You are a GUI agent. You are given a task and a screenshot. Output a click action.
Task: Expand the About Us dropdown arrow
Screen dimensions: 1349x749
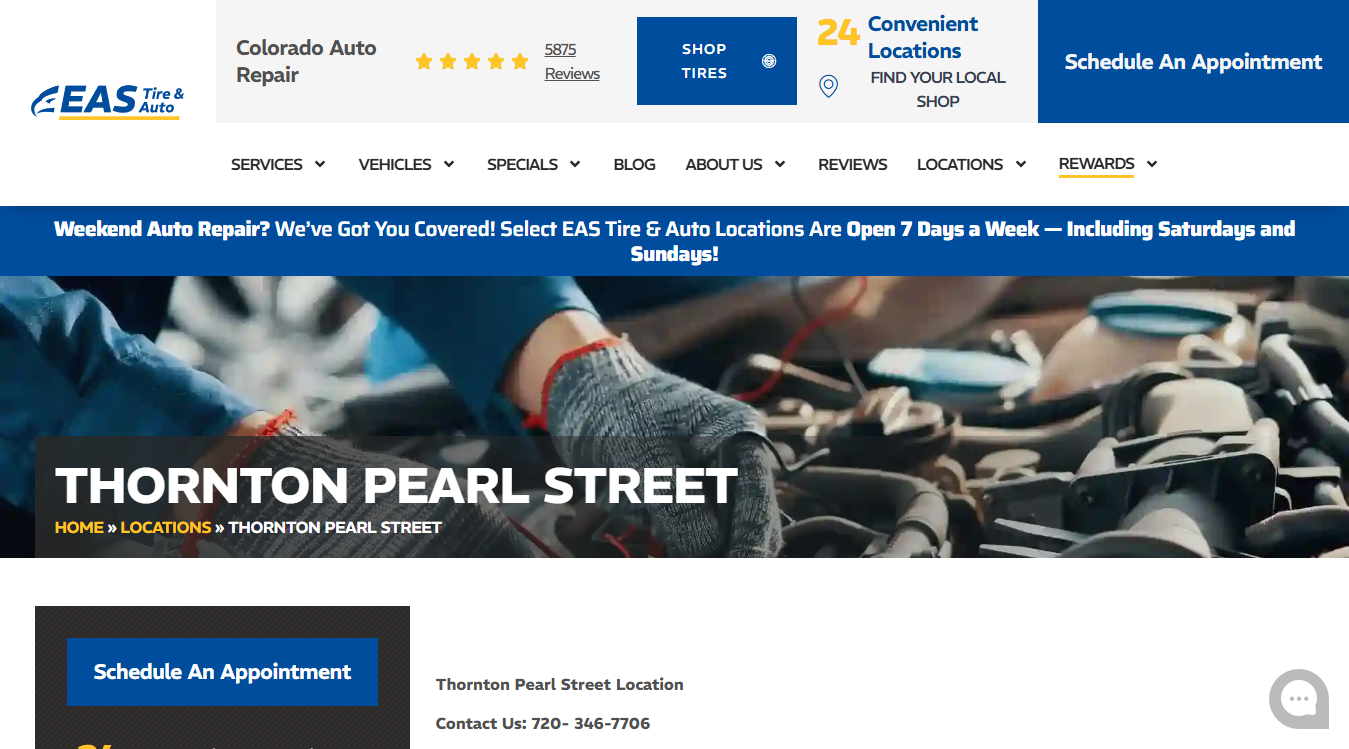pyautogui.click(x=780, y=164)
